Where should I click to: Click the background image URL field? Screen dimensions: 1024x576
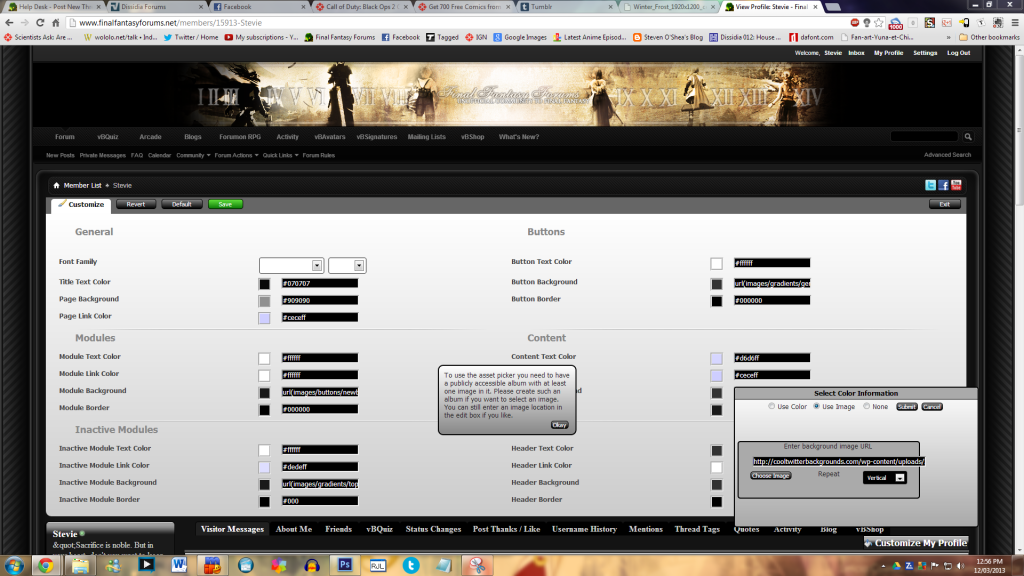[x=839, y=462]
